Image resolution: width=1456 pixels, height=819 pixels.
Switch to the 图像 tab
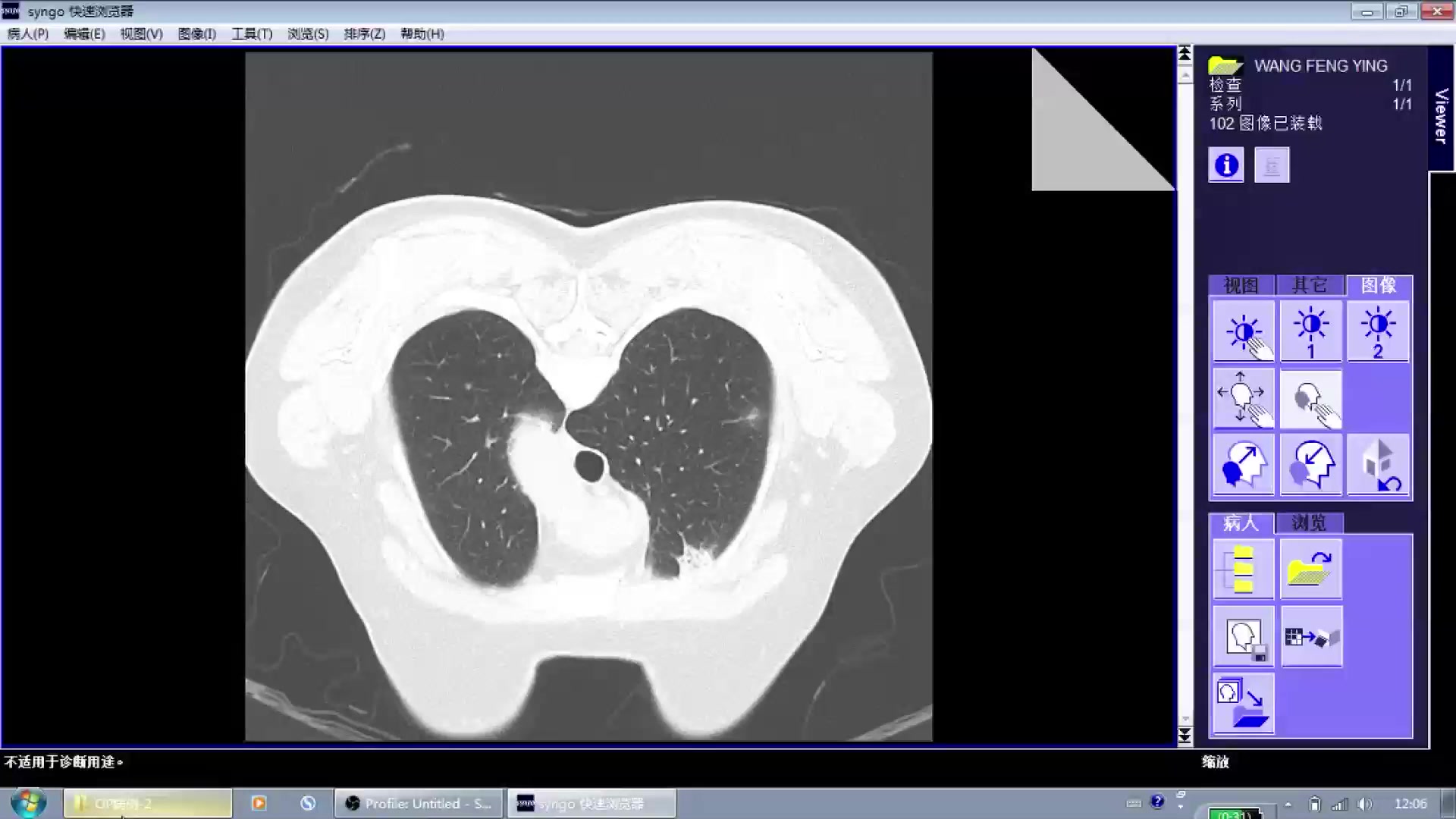coord(1379,285)
